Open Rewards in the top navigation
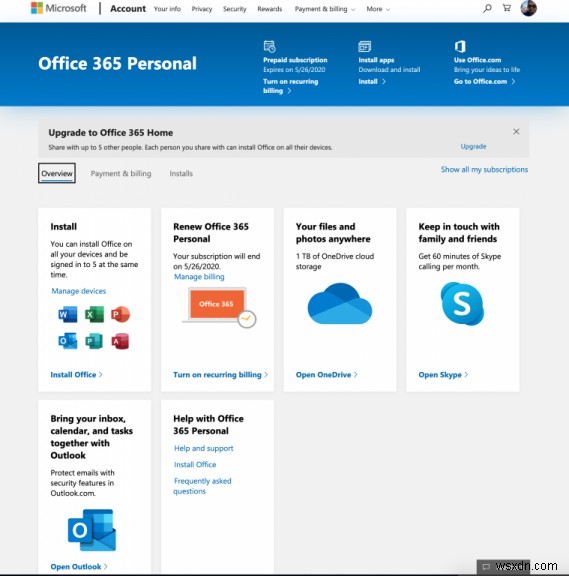The image size is (569, 576). tap(270, 9)
